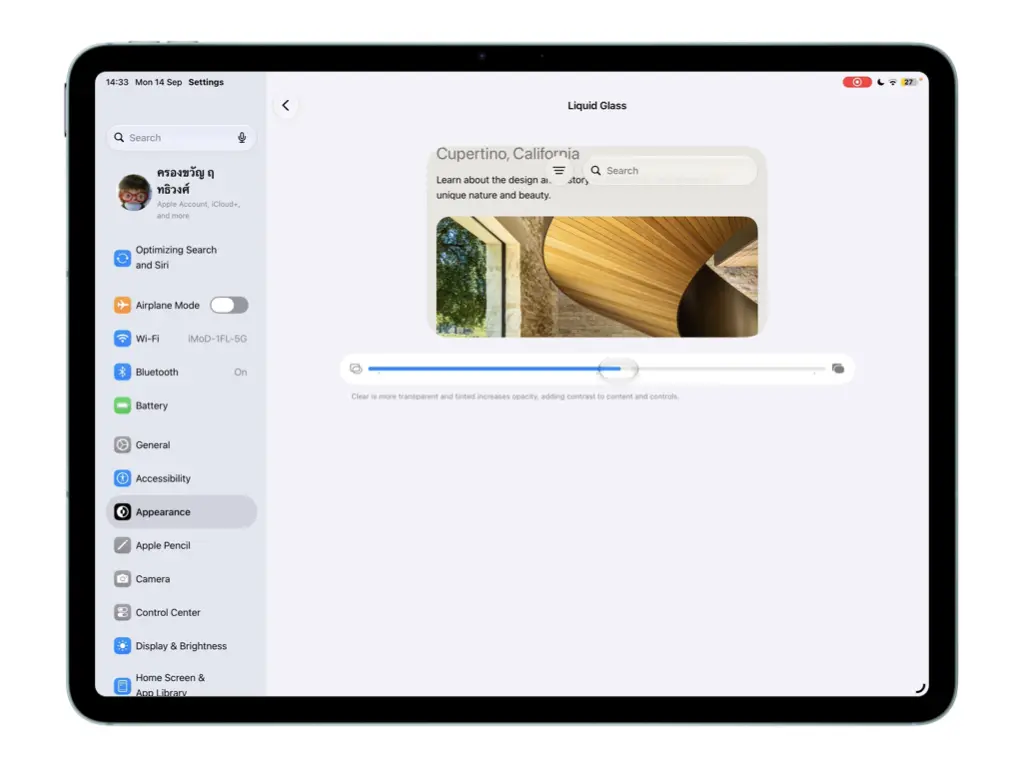
Task: Click the green Battery icon
Action: 122,406
